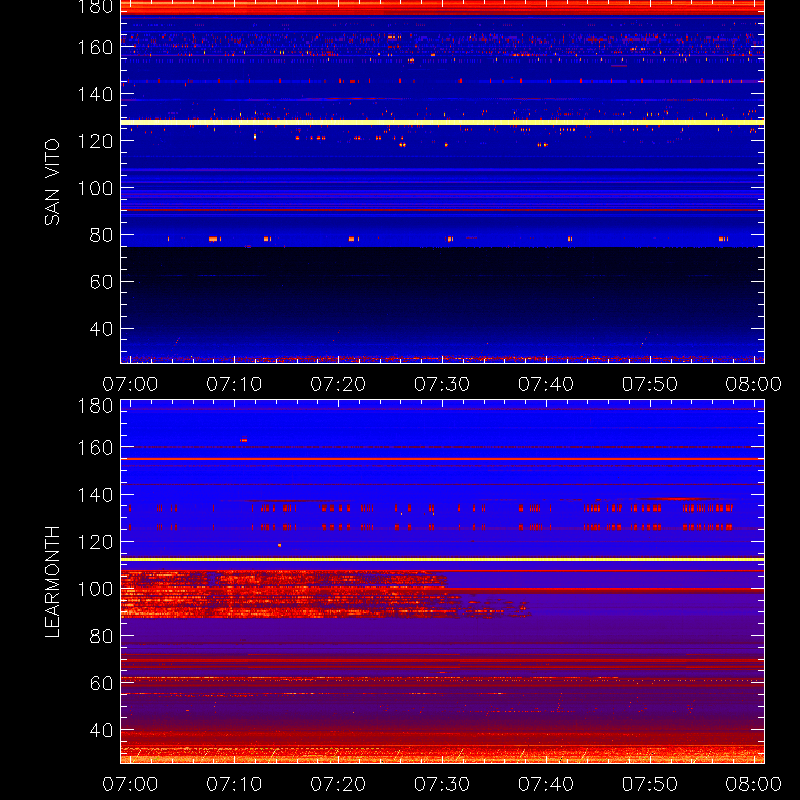Click the LEARMONTH axis title
Viewport: 800px width, 800px height.
(52, 582)
